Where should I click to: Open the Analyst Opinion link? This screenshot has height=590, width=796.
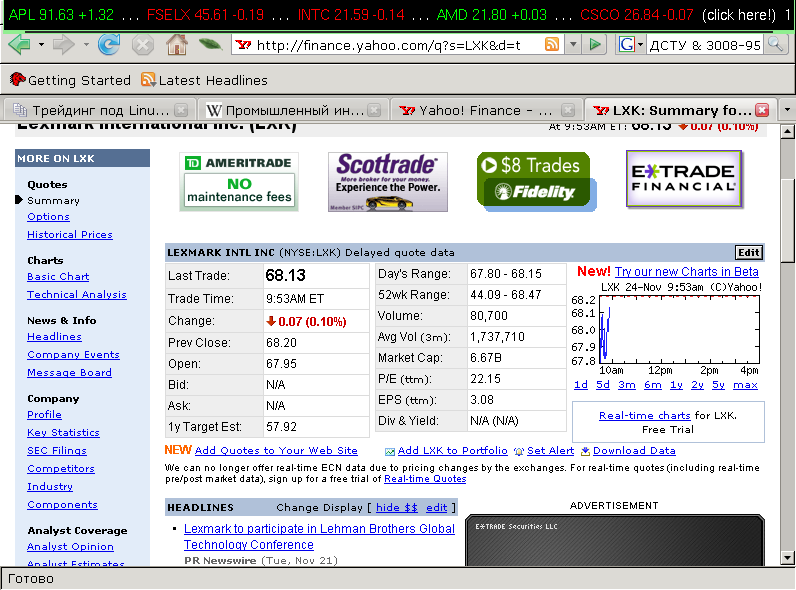pyautogui.click(x=70, y=546)
